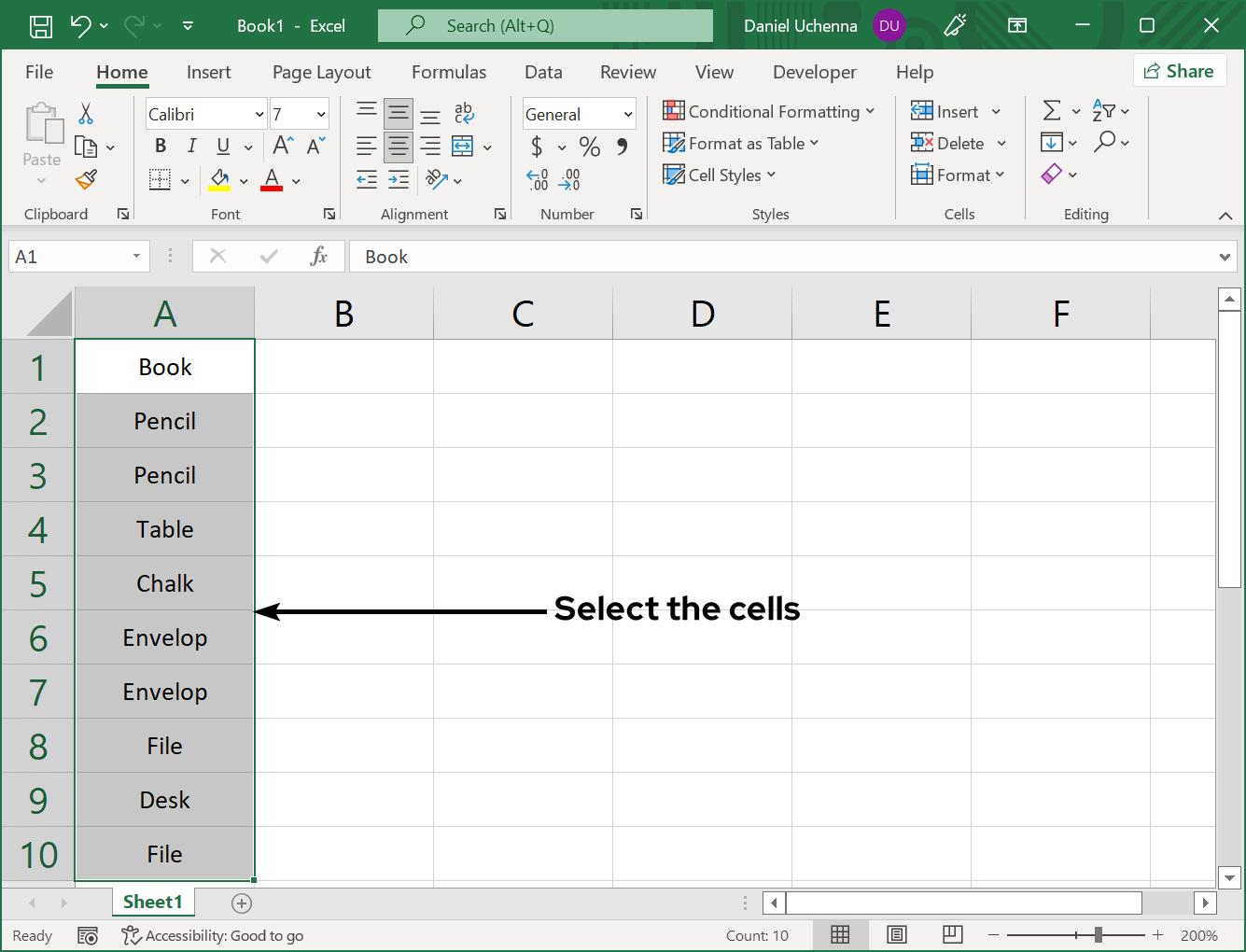
Task: Add a new sheet with plus icon
Action: 242,903
